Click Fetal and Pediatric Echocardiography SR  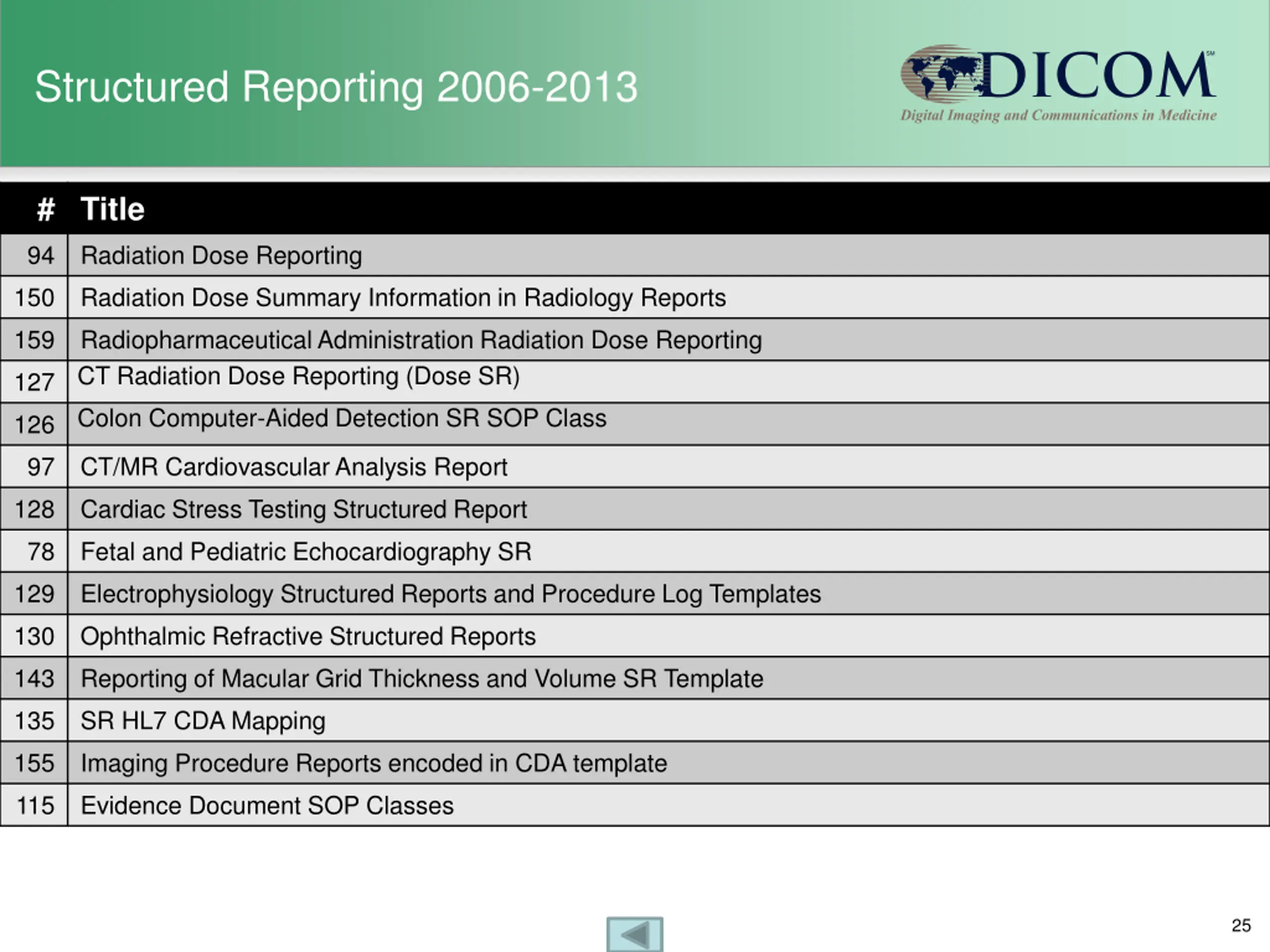306,551
